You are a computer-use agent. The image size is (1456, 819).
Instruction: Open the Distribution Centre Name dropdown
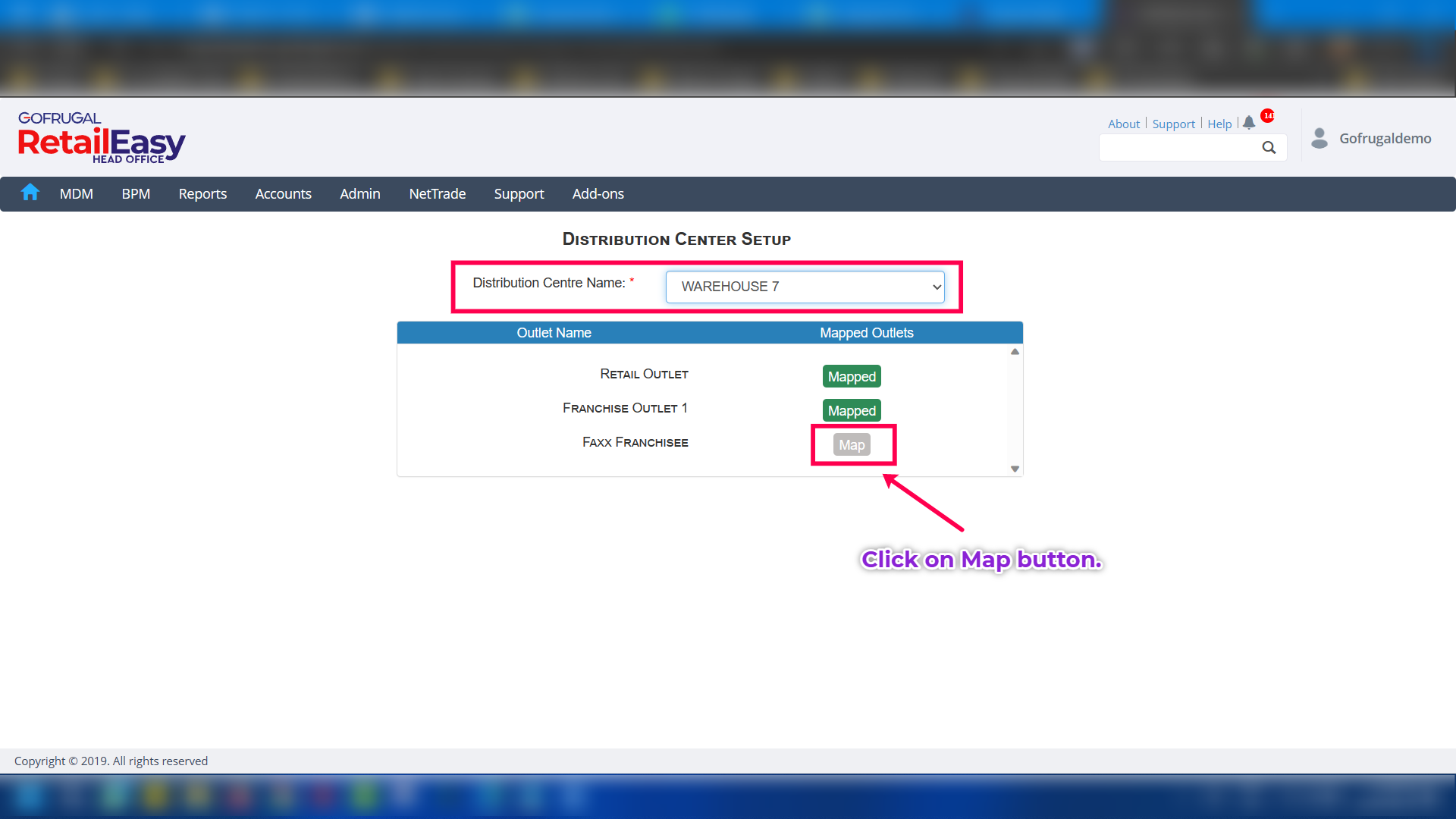(x=805, y=287)
